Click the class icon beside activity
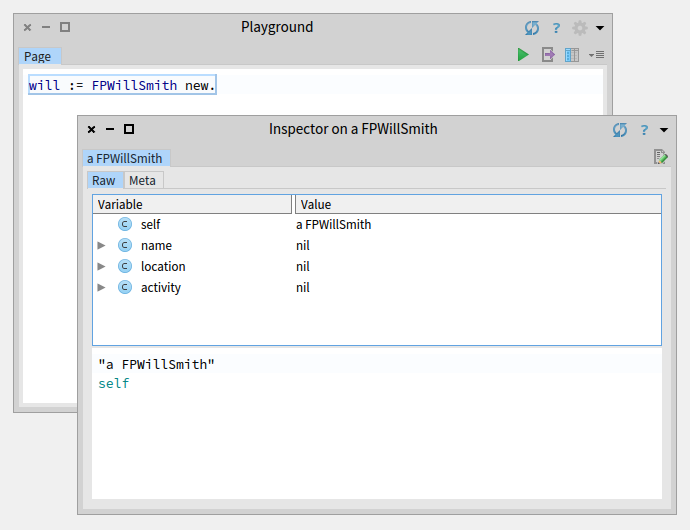690x530 pixels. 125,287
